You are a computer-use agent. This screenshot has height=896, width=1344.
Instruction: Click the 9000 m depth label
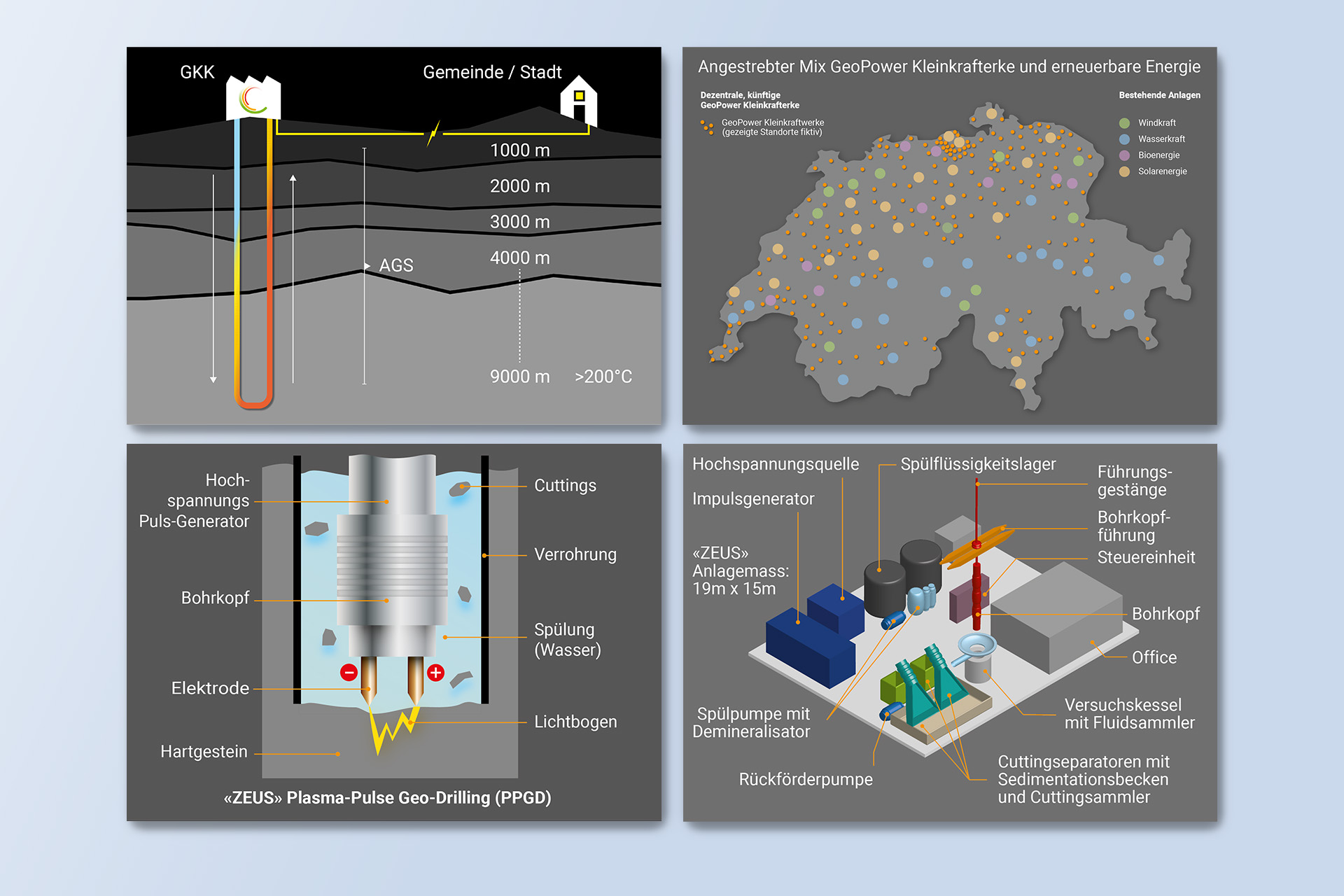tap(519, 377)
